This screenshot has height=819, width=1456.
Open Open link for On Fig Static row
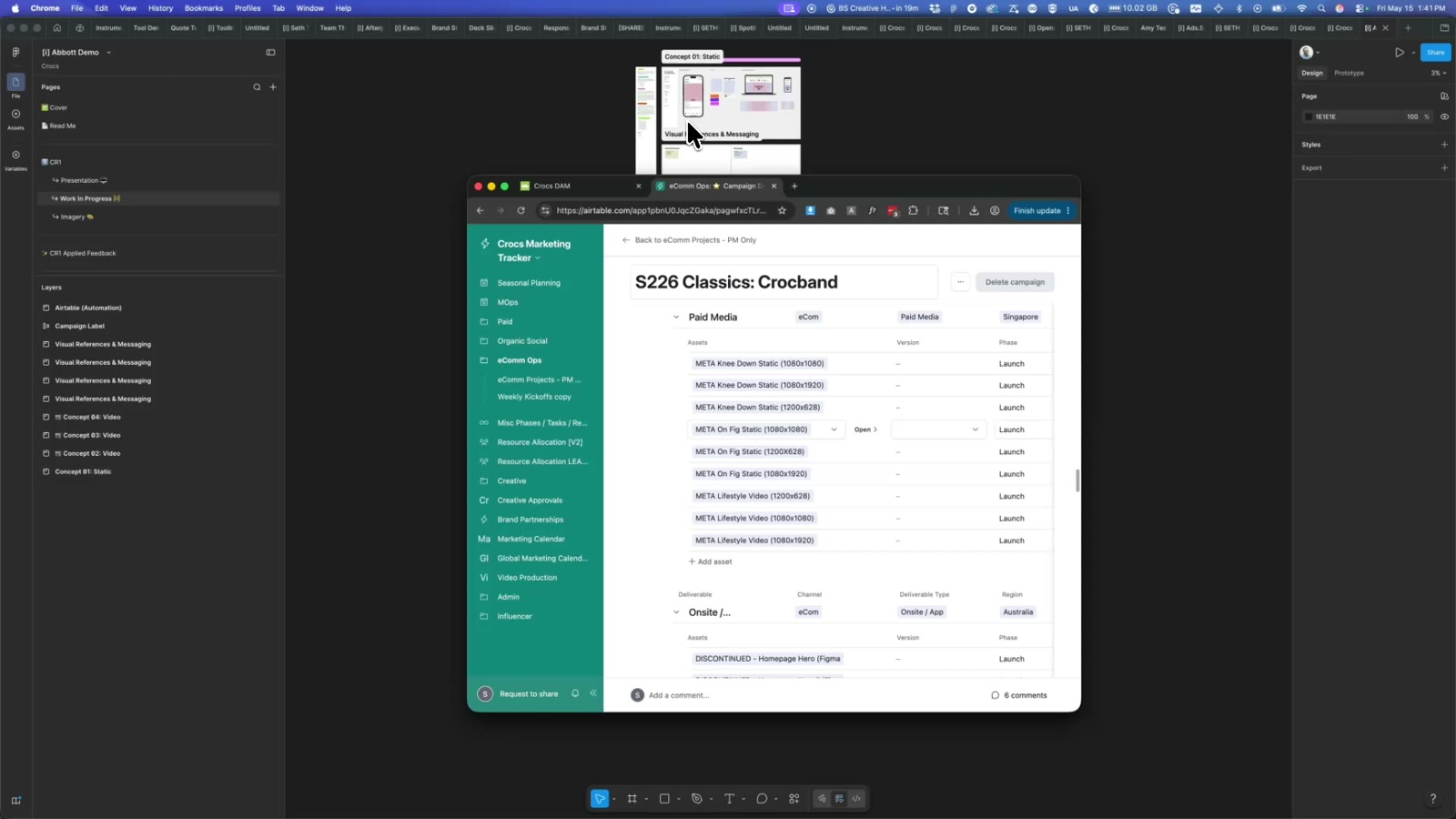[x=865, y=430]
